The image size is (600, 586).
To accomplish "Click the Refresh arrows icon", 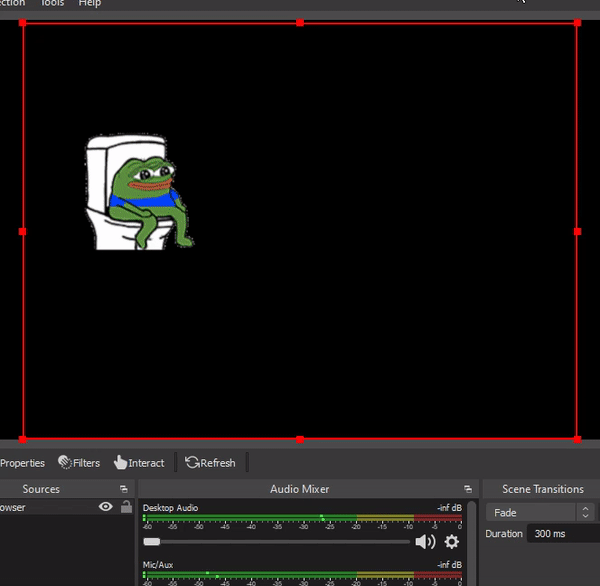I will click(192, 462).
